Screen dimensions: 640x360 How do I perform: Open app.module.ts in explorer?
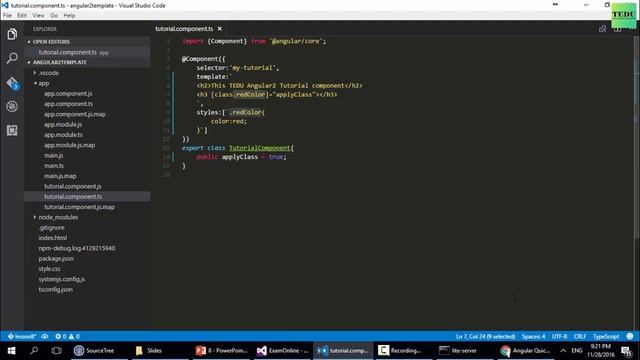point(63,135)
